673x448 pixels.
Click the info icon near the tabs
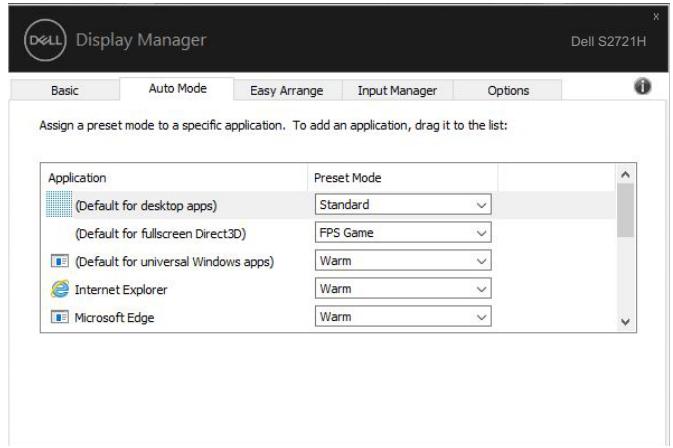click(642, 87)
